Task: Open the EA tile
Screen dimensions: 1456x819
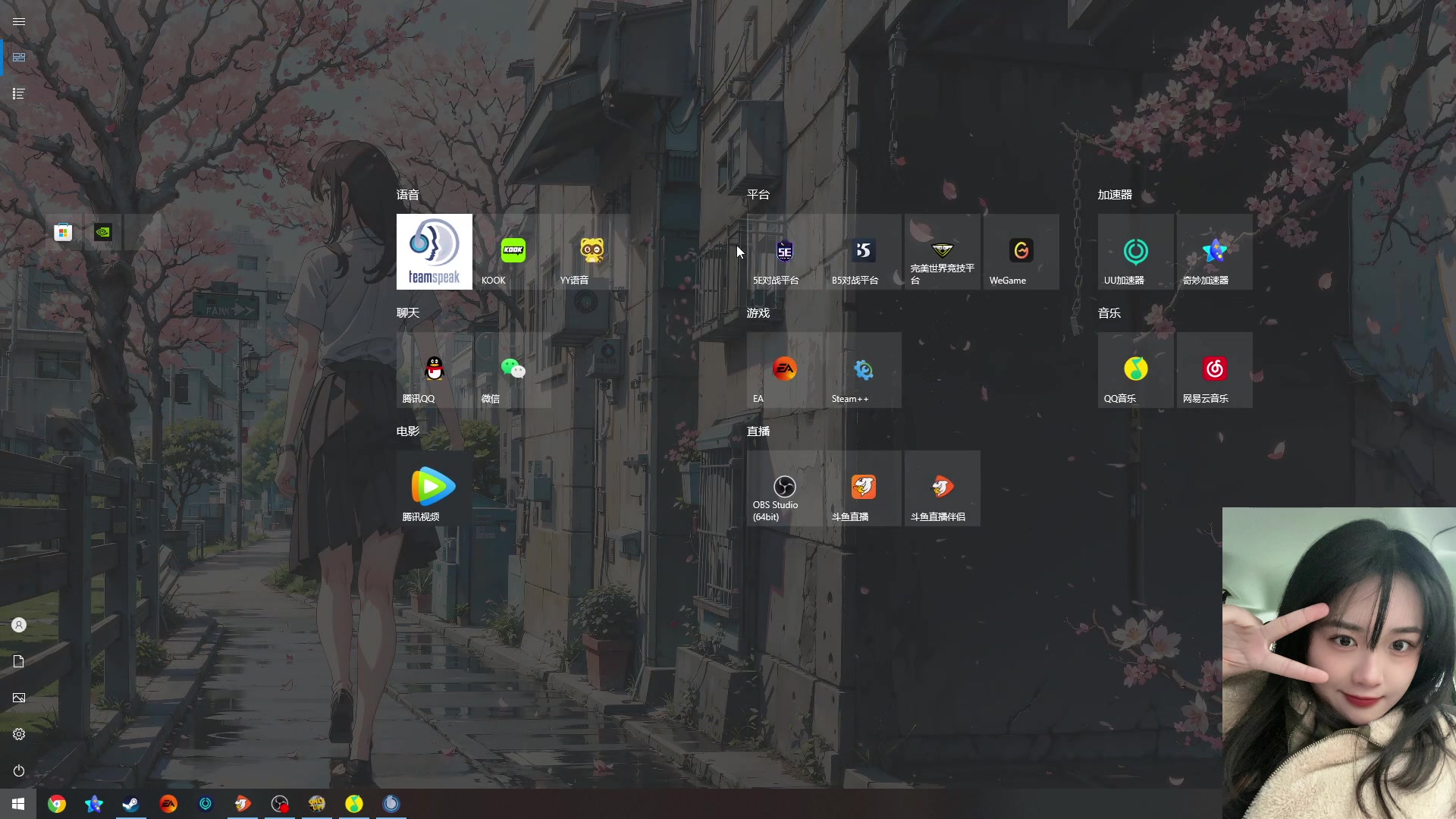Action: [785, 370]
